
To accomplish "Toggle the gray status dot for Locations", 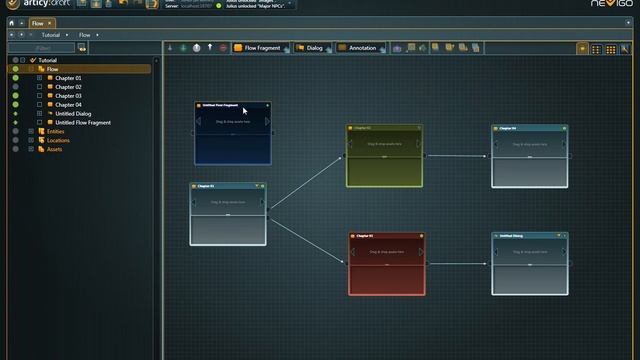I will tap(16, 140).
